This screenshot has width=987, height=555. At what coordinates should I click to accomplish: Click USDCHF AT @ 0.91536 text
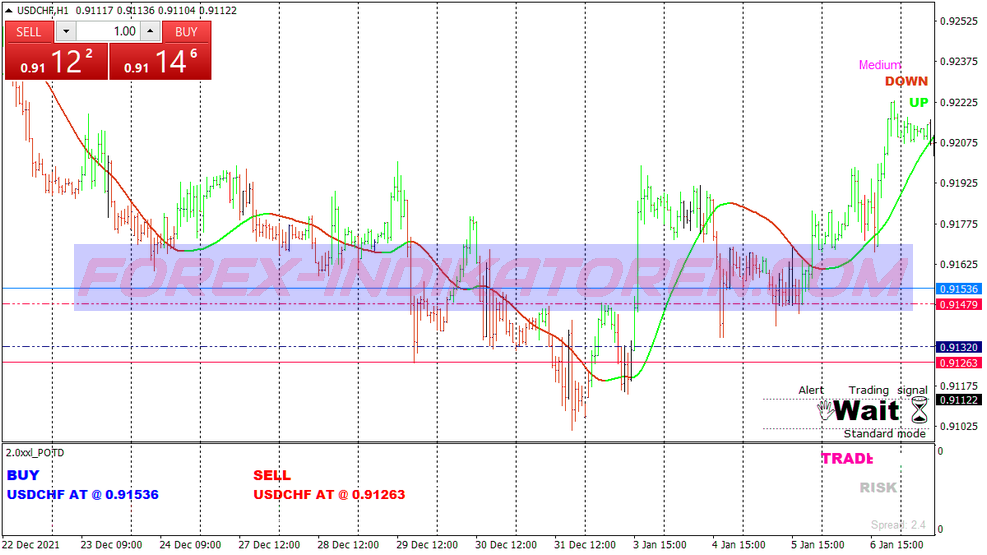(82, 495)
